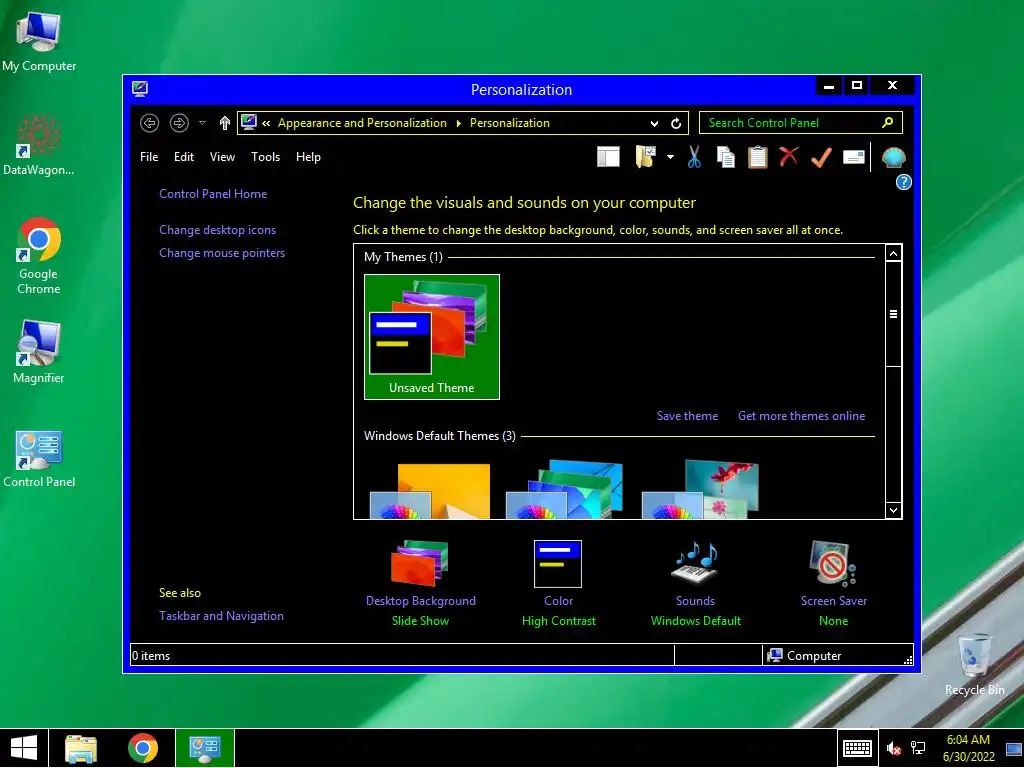Open the Color High Contrast settings
This screenshot has height=768, width=1024.
pyautogui.click(x=558, y=583)
